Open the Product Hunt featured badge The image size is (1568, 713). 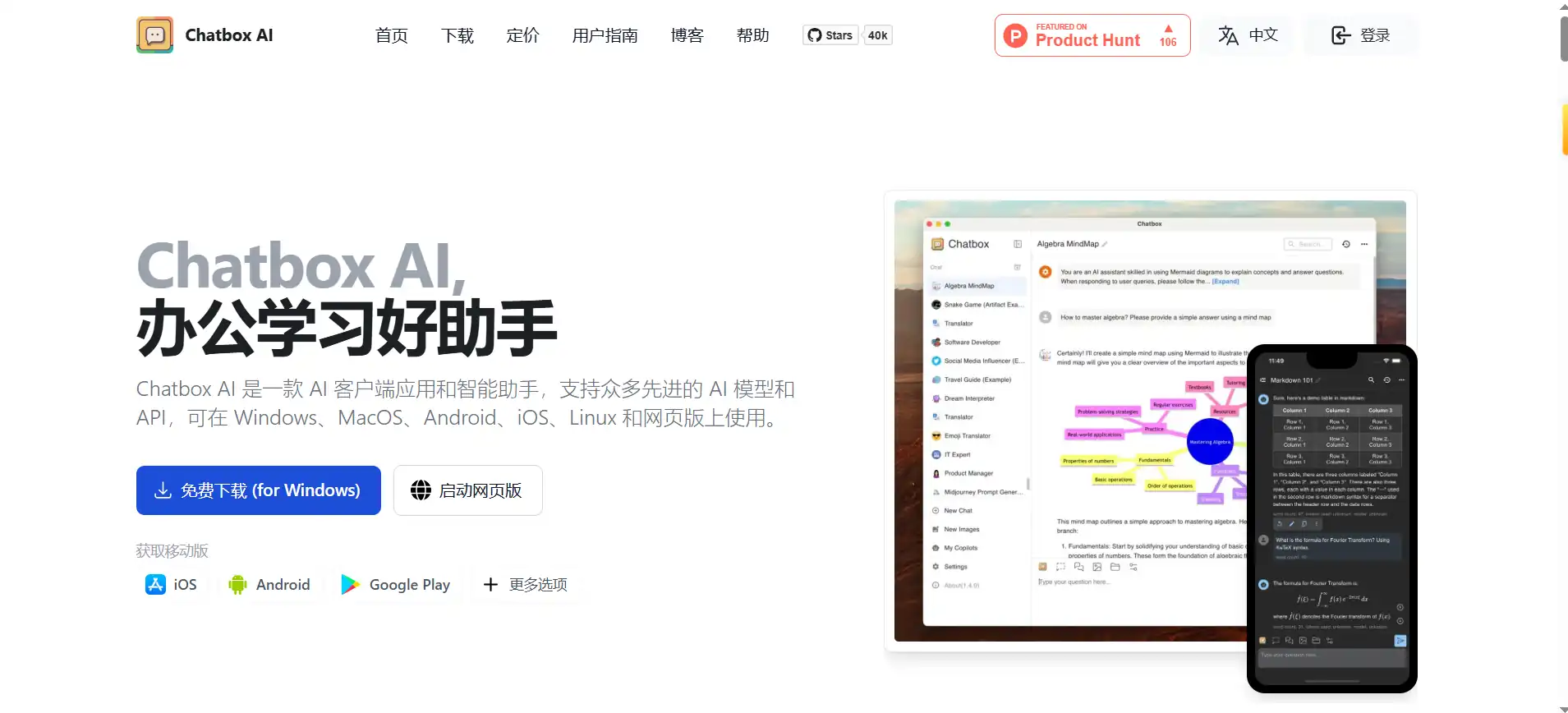[1092, 35]
